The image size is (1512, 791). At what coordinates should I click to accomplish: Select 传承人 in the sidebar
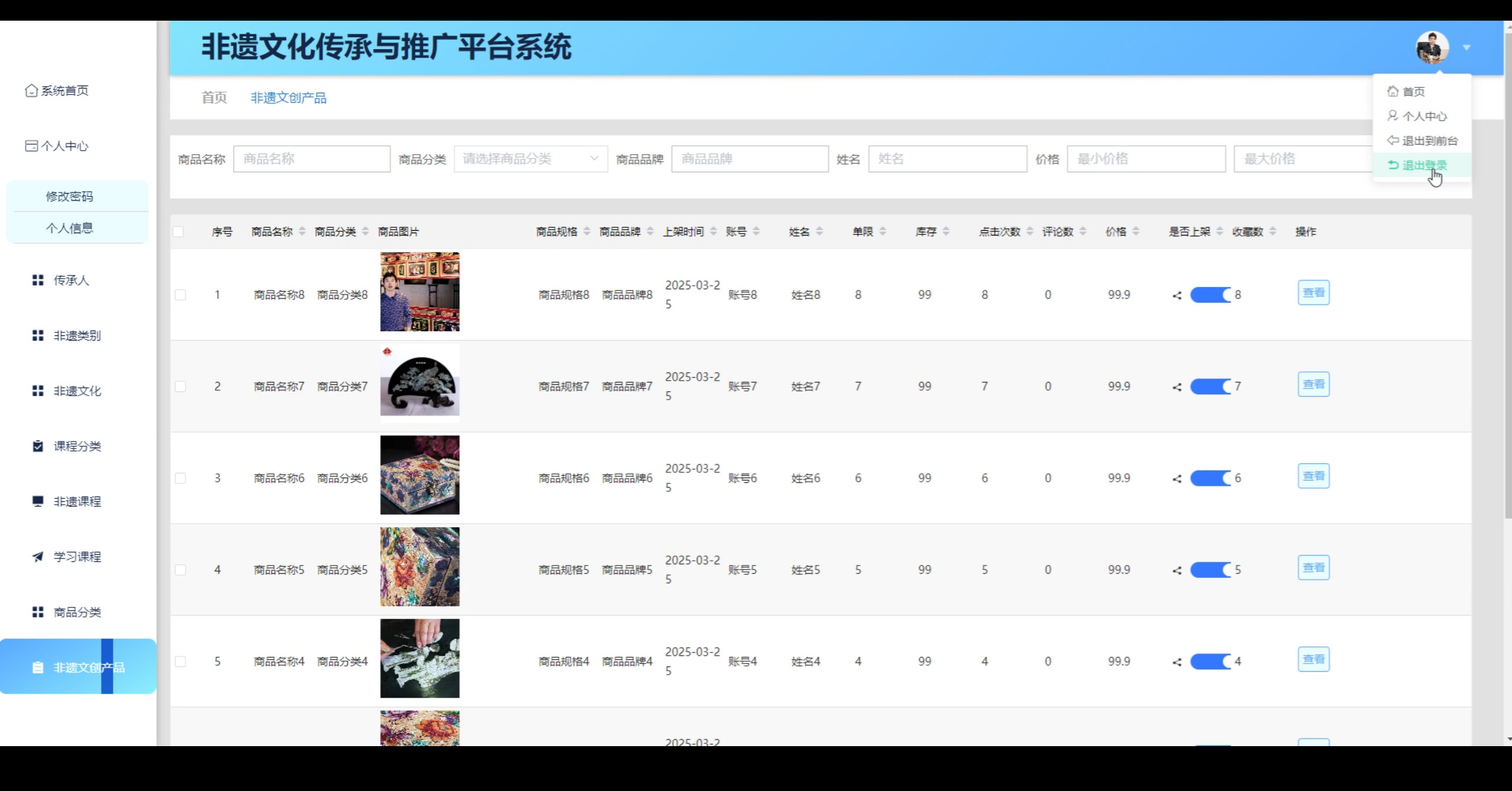point(71,280)
